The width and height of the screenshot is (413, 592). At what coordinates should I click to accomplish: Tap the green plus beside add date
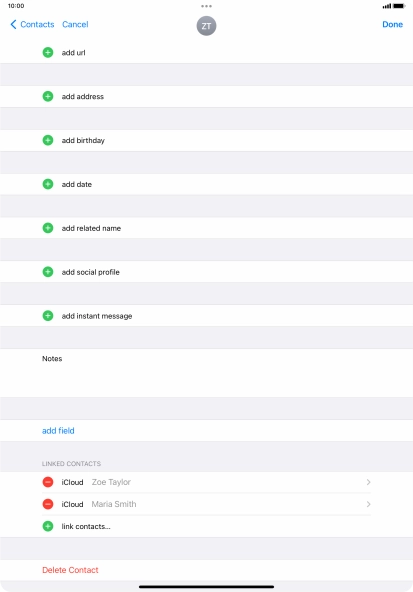coord(48,184)
